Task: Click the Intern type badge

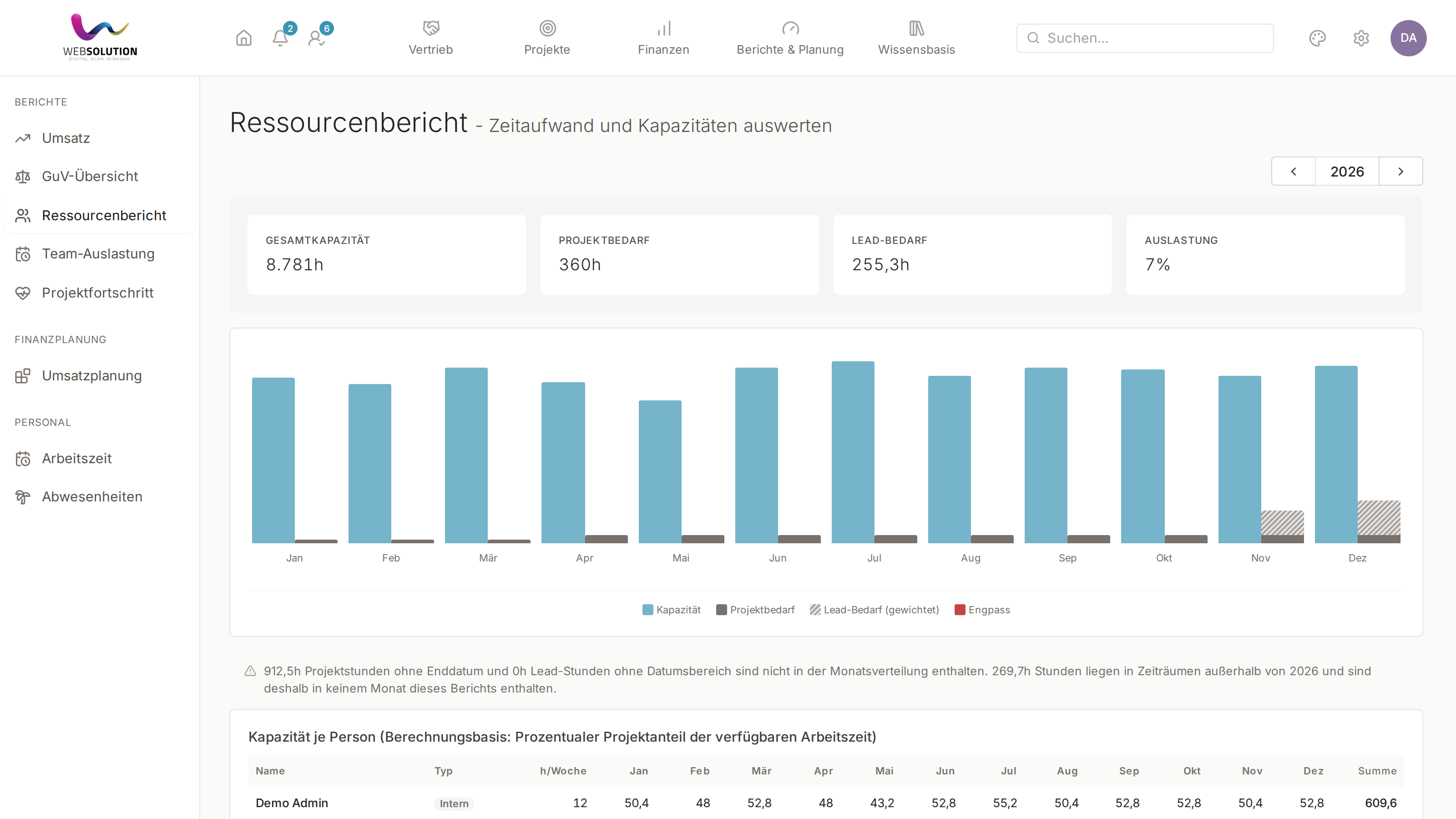Action: pos(454,803)
